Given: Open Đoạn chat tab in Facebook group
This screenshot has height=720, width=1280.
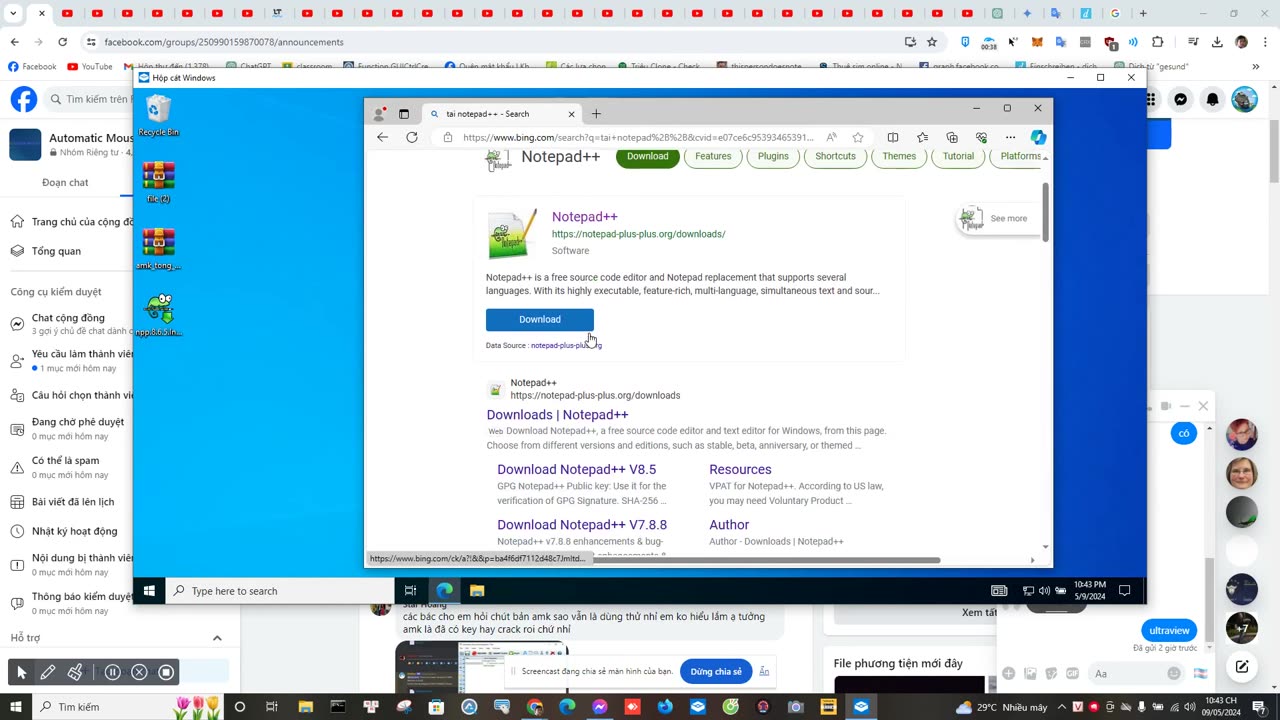Looking at the screenshot, I should (x=65, y=183).
